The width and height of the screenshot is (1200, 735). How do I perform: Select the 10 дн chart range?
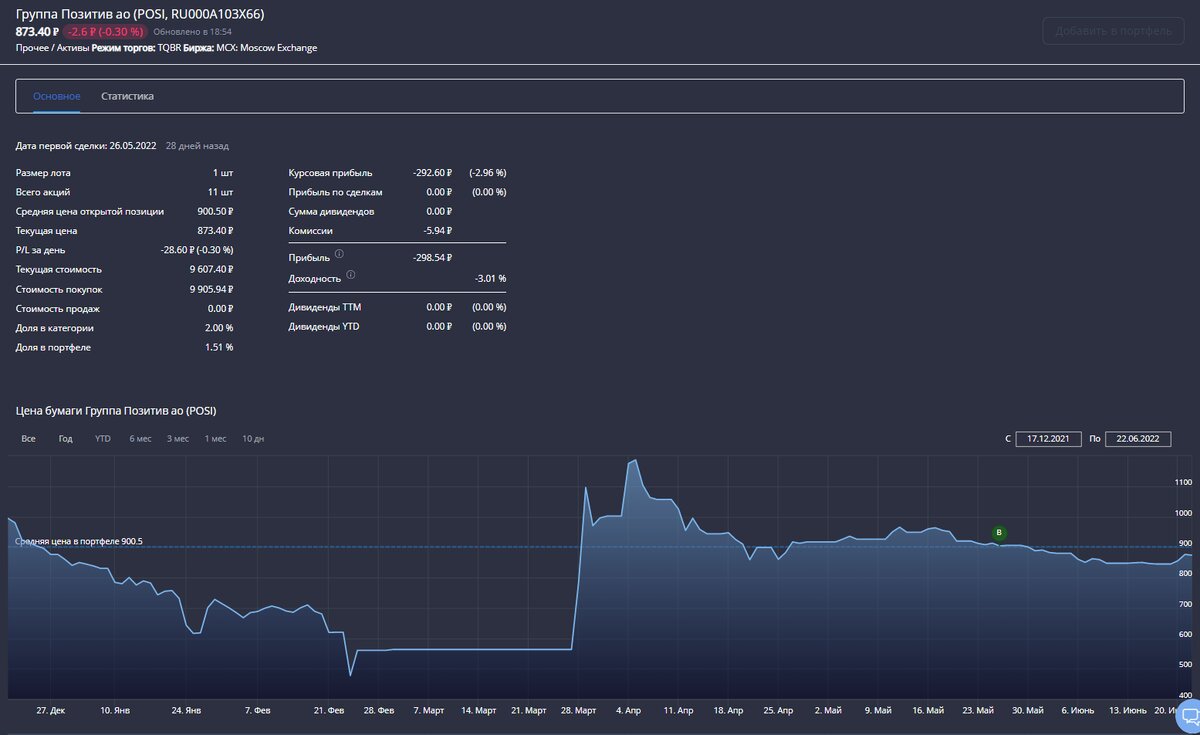[x=253, y=439]
